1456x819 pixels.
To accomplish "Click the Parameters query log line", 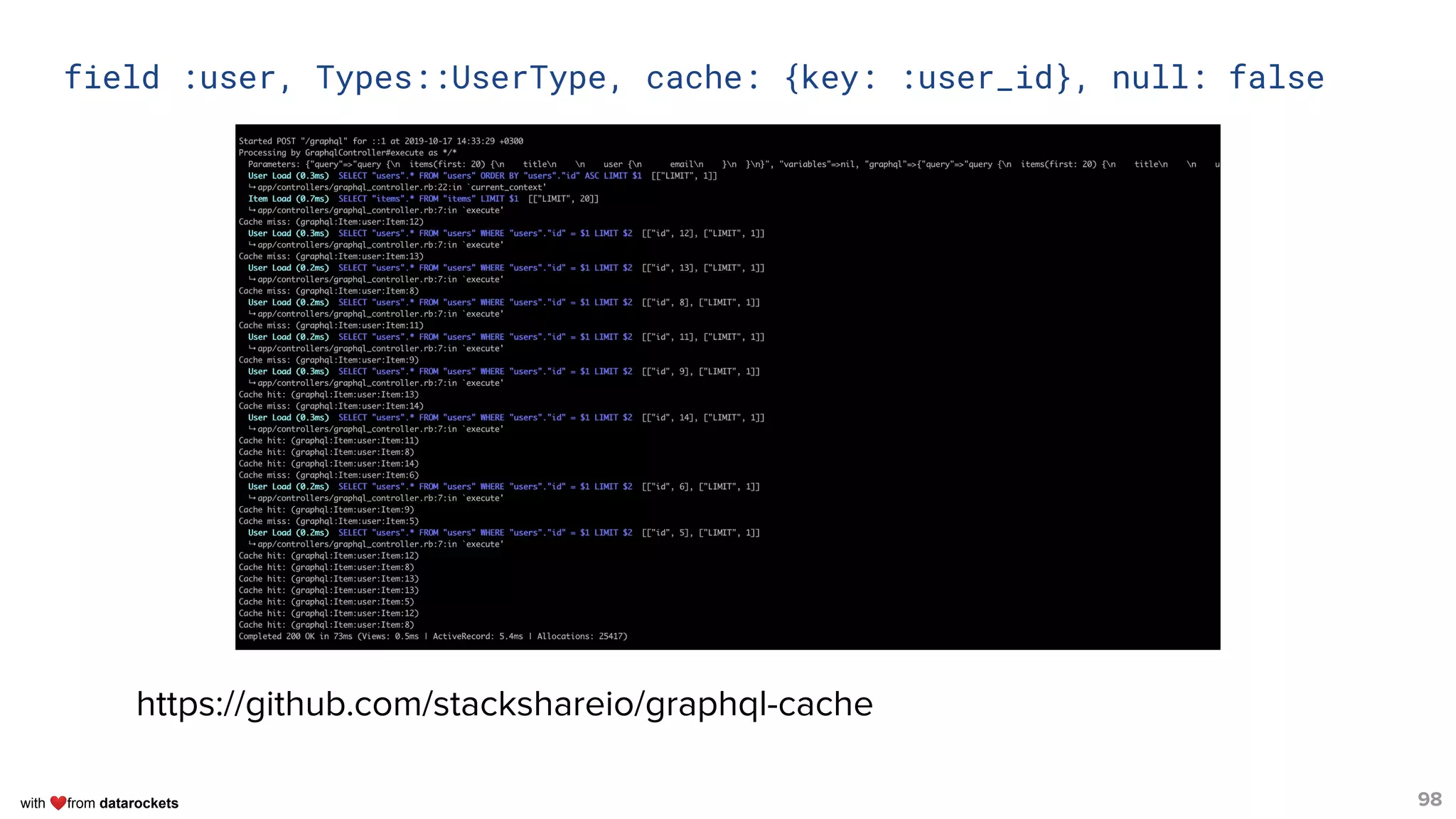I will (x=734, y=164).
